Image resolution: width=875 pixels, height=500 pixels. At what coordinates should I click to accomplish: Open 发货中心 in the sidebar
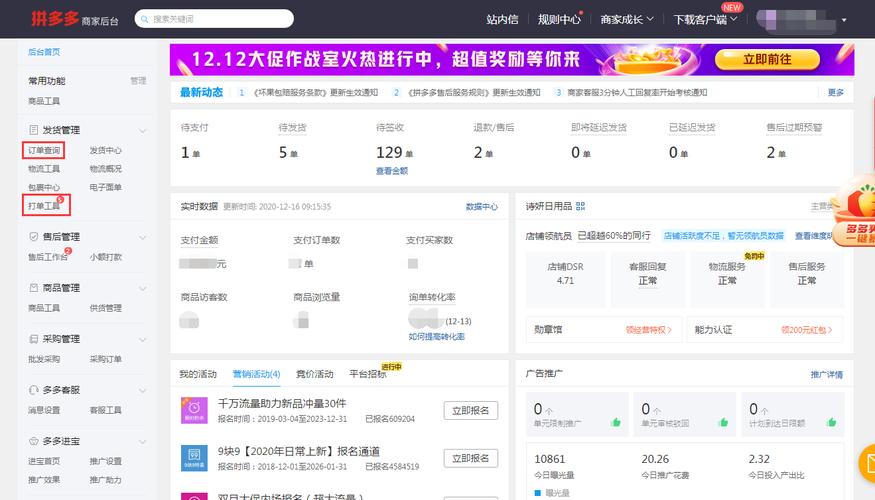click(105, 150)
